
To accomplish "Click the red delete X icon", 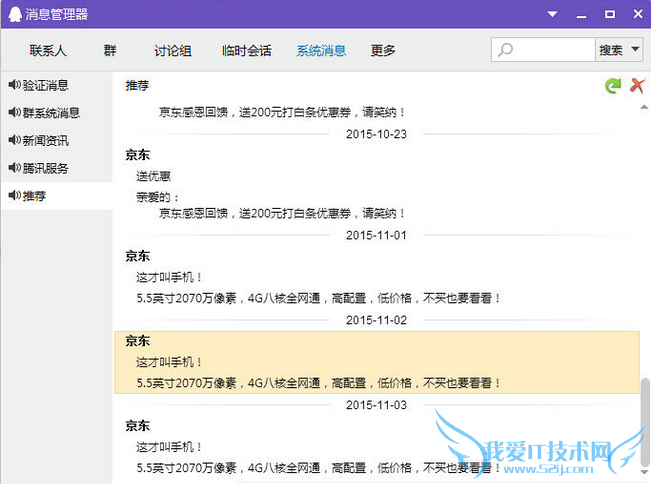I will point(636,87).
